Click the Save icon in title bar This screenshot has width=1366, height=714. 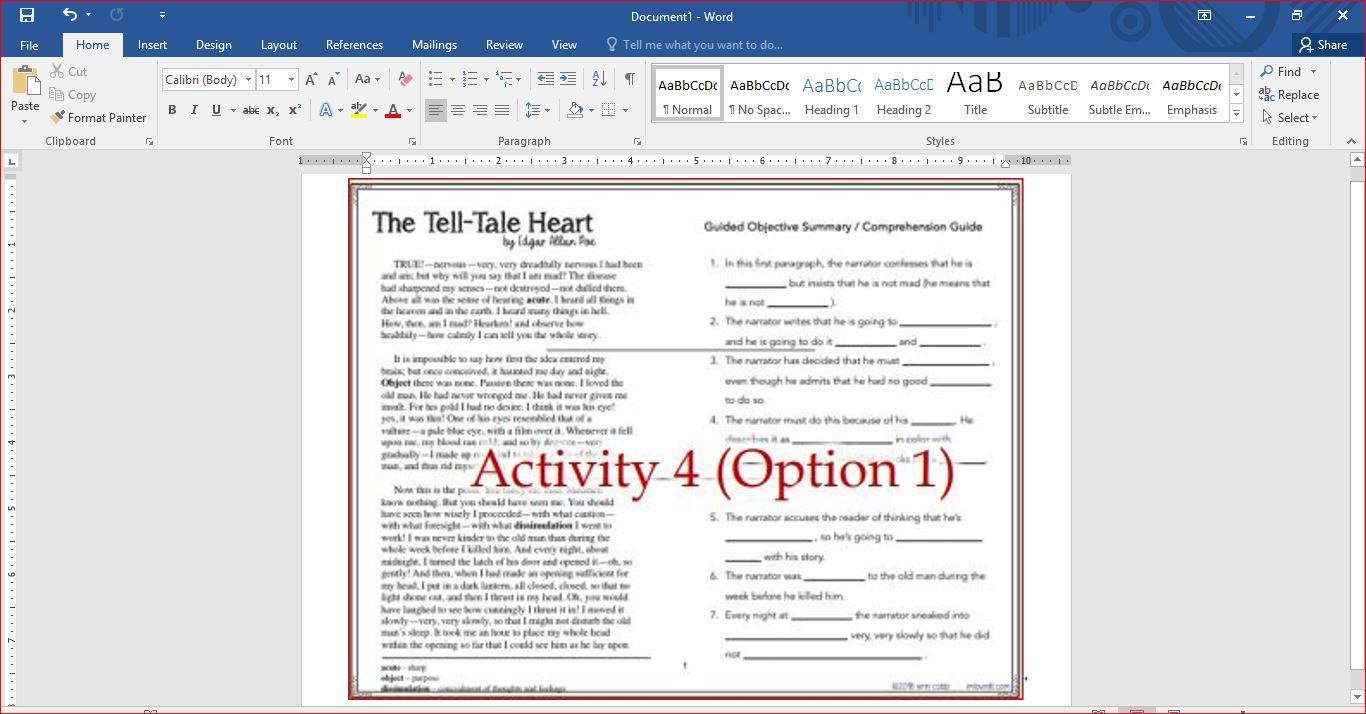27,15
